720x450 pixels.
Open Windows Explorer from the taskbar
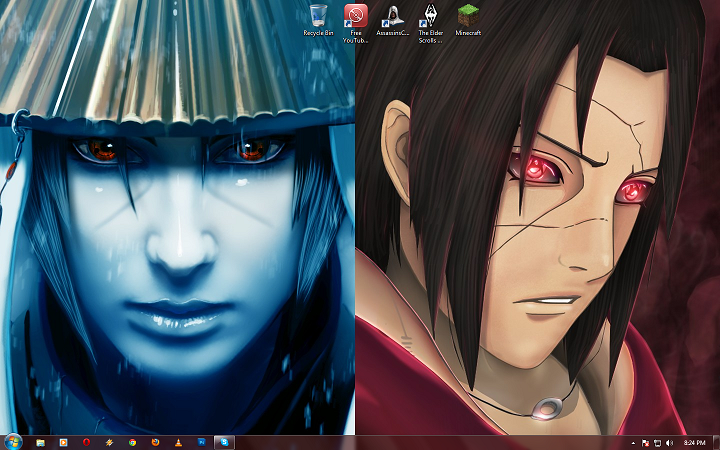41,441
